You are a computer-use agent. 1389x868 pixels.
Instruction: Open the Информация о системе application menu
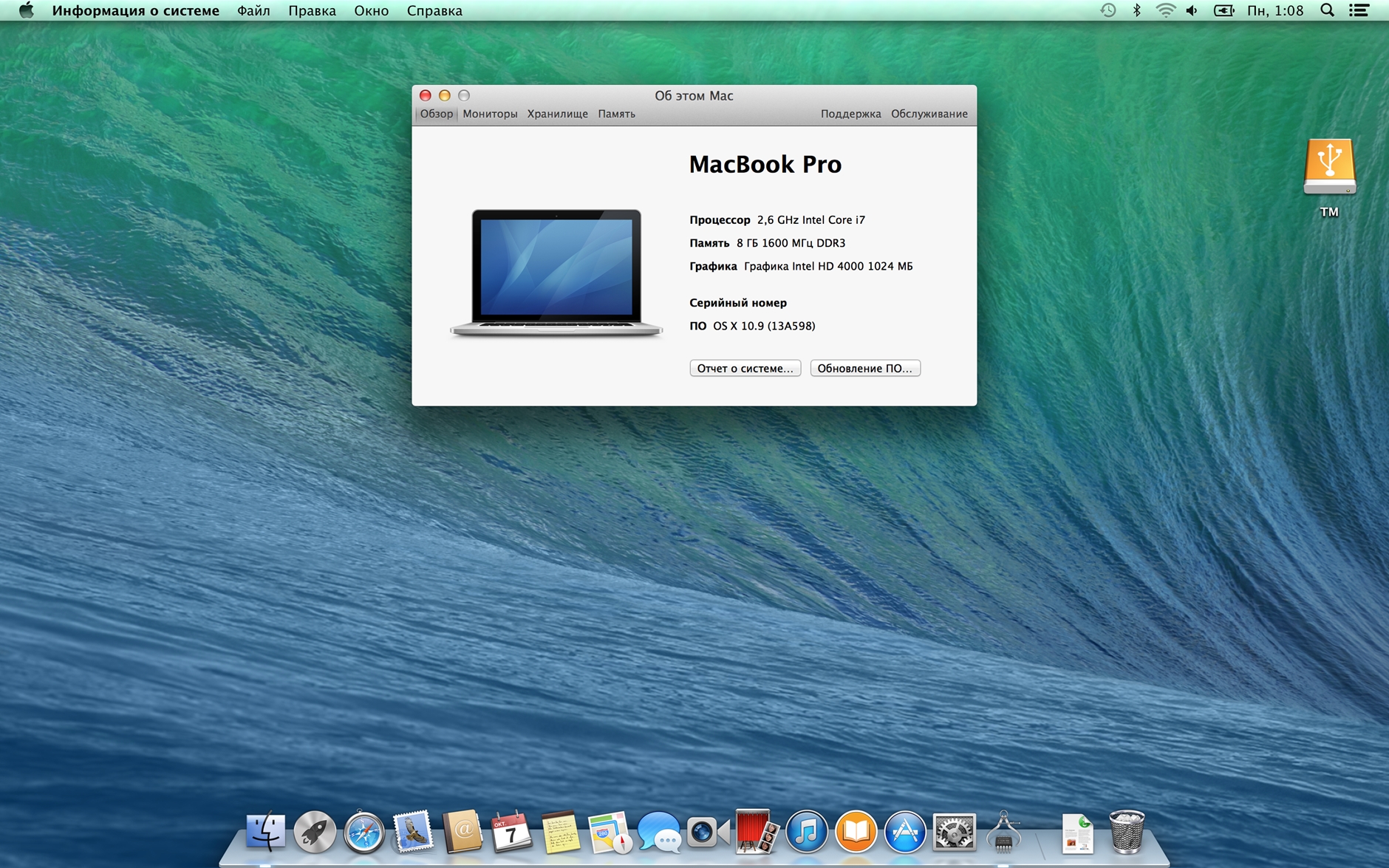coord(135,10)
